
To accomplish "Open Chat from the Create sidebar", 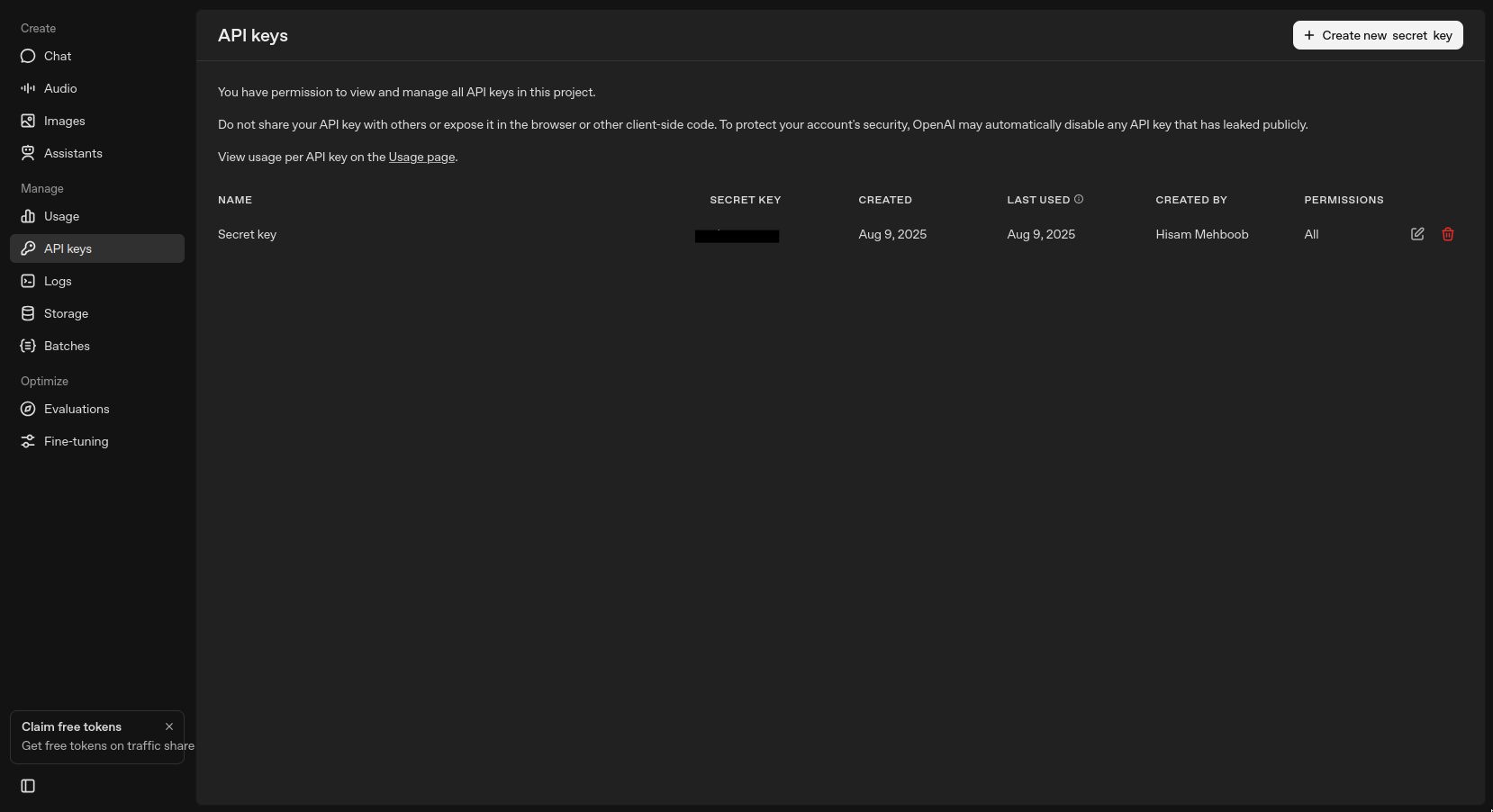I will [57, 56].
